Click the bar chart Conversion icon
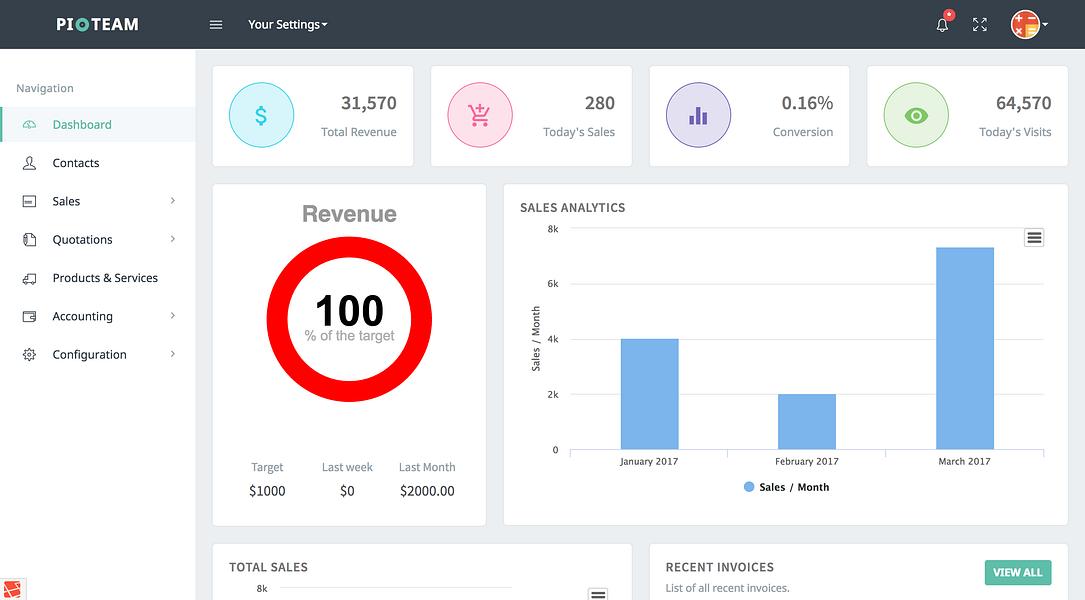 coord(698,115)
